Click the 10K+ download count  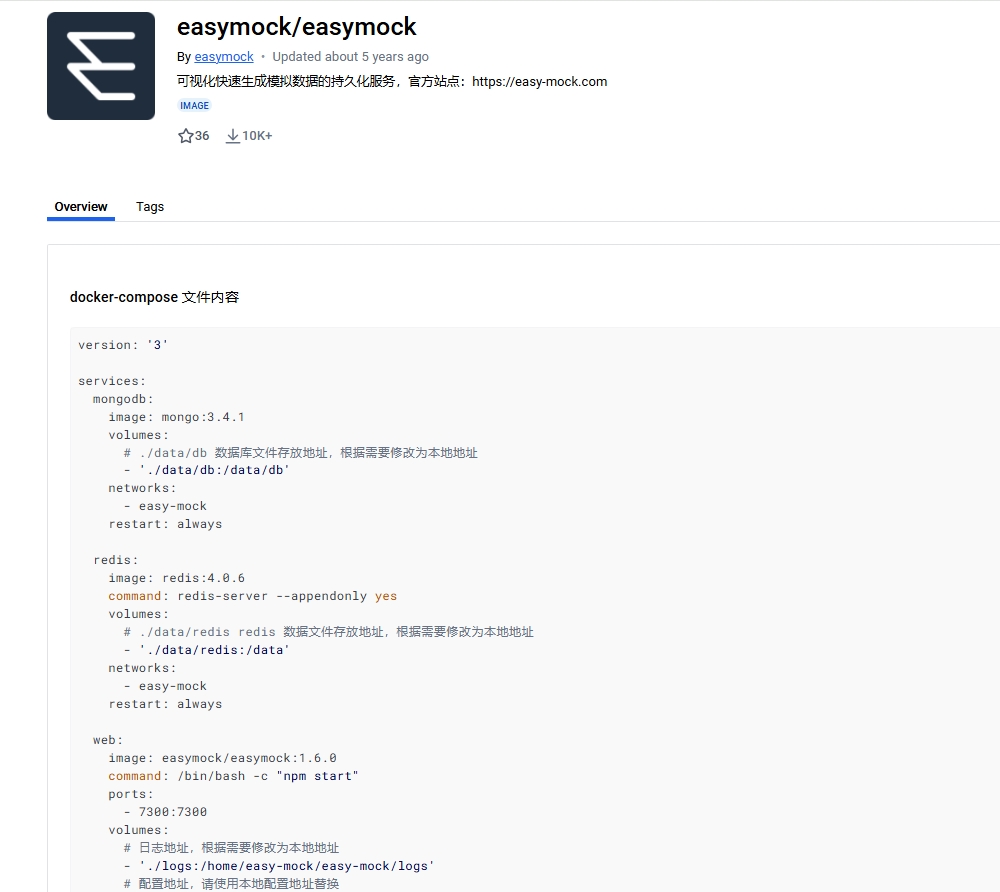(x=254, y=136)
